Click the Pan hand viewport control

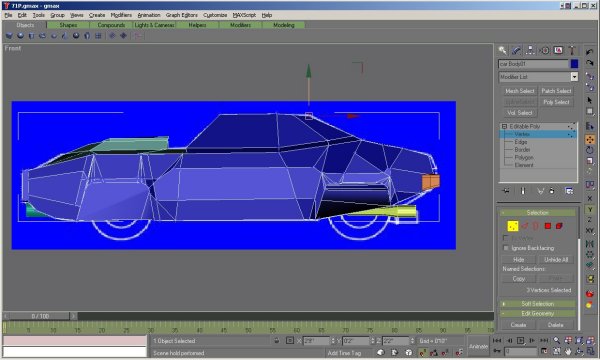click(568, 351)
